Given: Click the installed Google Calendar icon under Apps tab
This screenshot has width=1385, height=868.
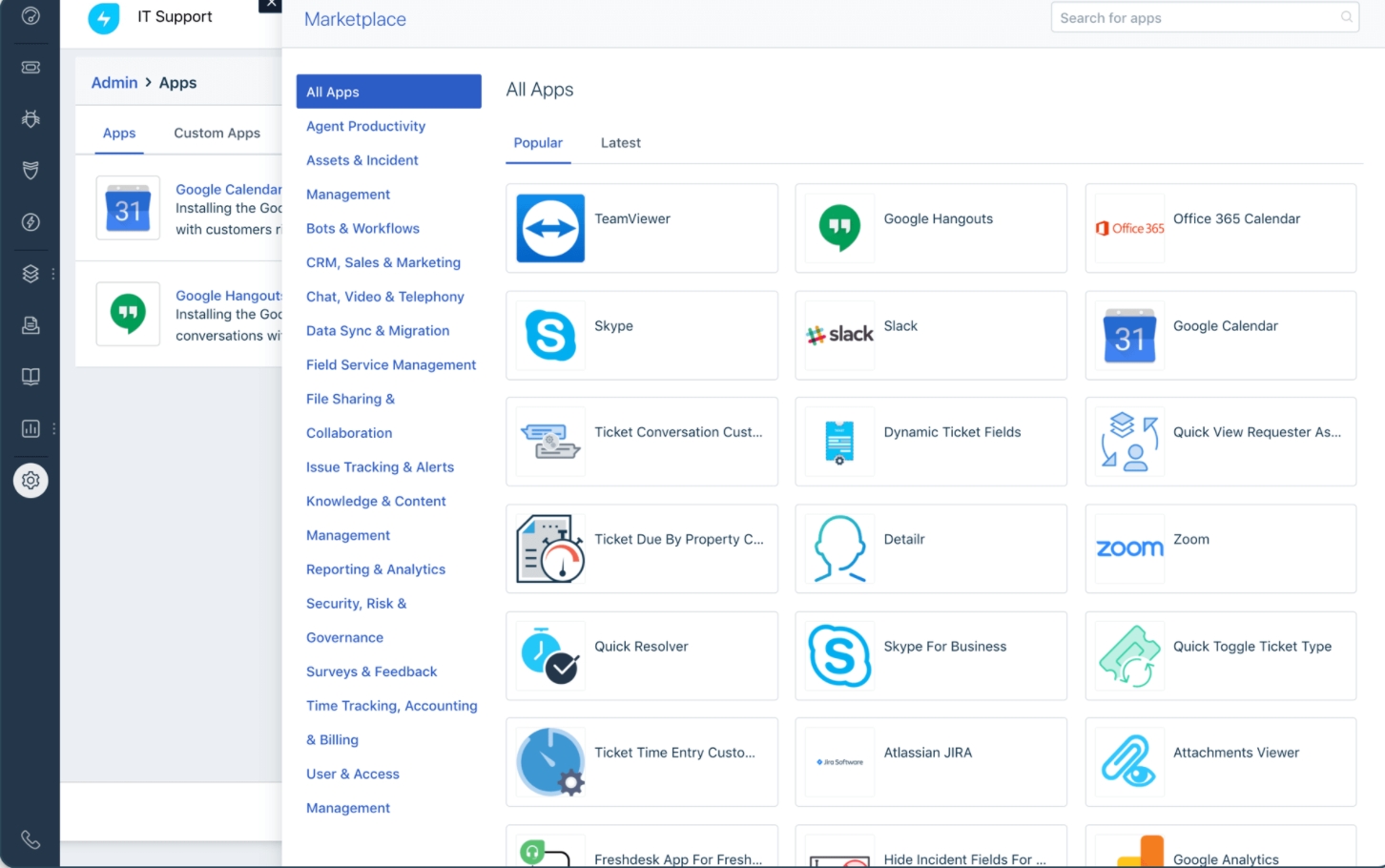Looking at the screenshot, I should 128,208.
